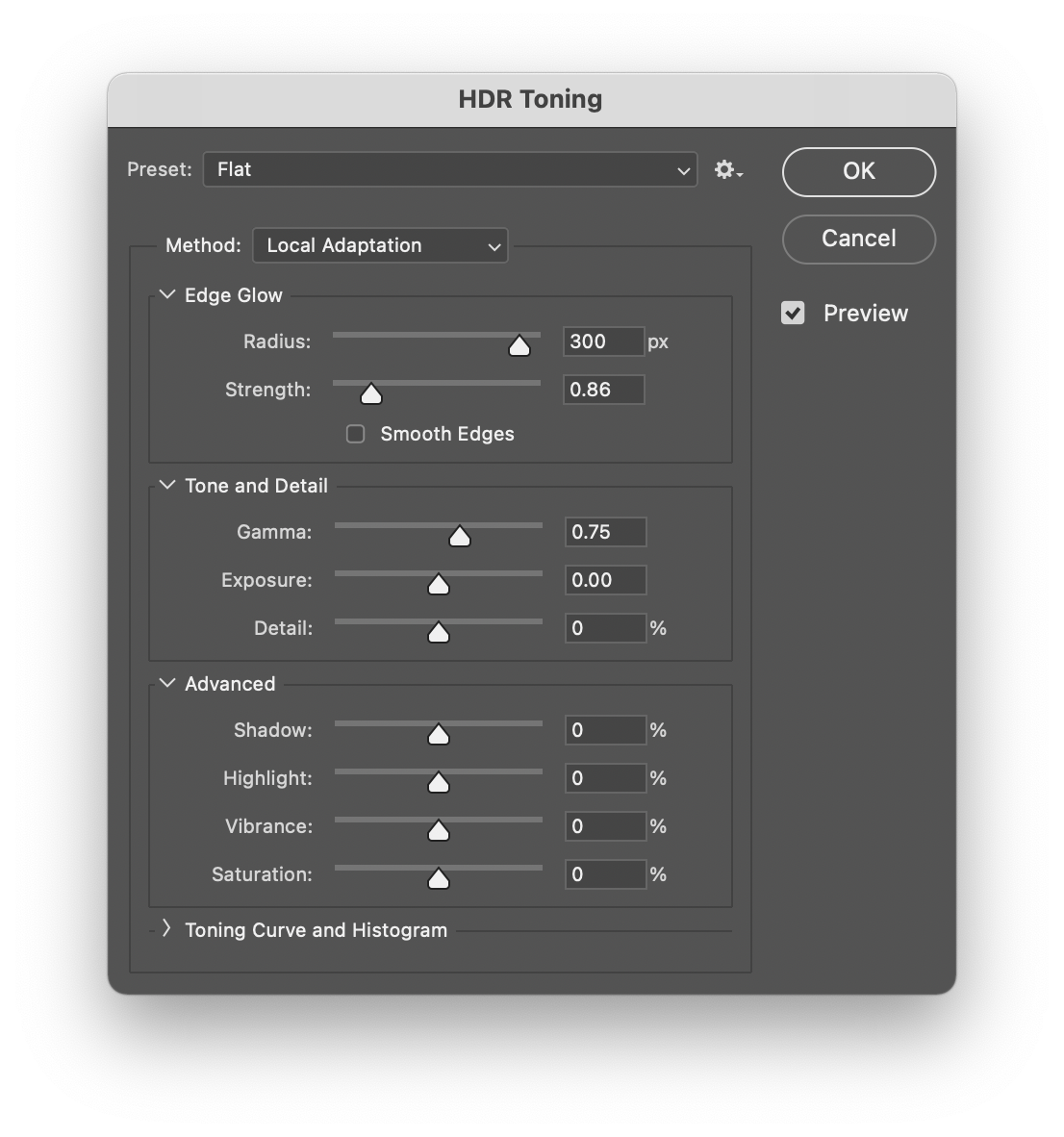Collapse the Advanced section
1064x1137 pixels.
point(167,683)
